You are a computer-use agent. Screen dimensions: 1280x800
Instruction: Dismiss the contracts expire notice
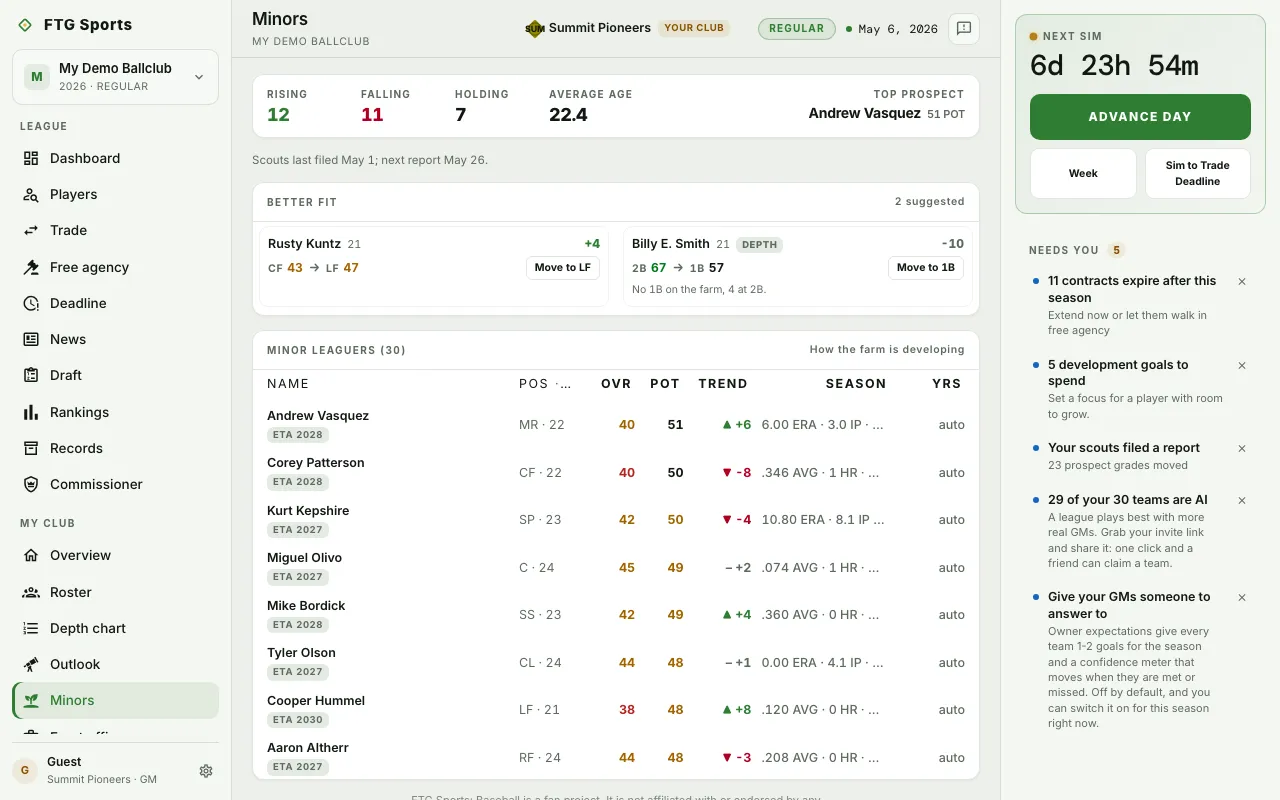[x=1242, y=282]
